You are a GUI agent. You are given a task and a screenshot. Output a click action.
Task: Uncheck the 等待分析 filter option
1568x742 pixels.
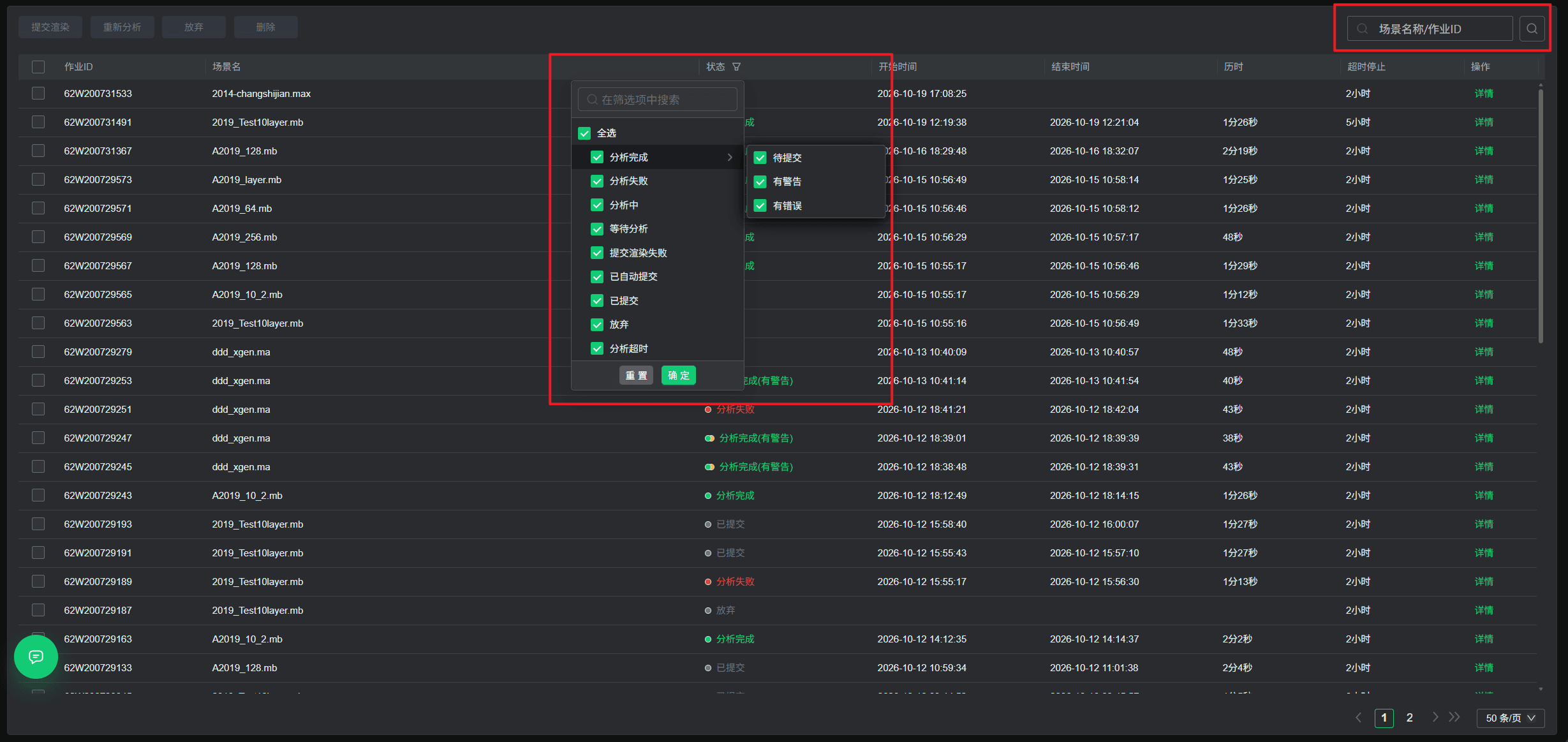tap(597, 229)
